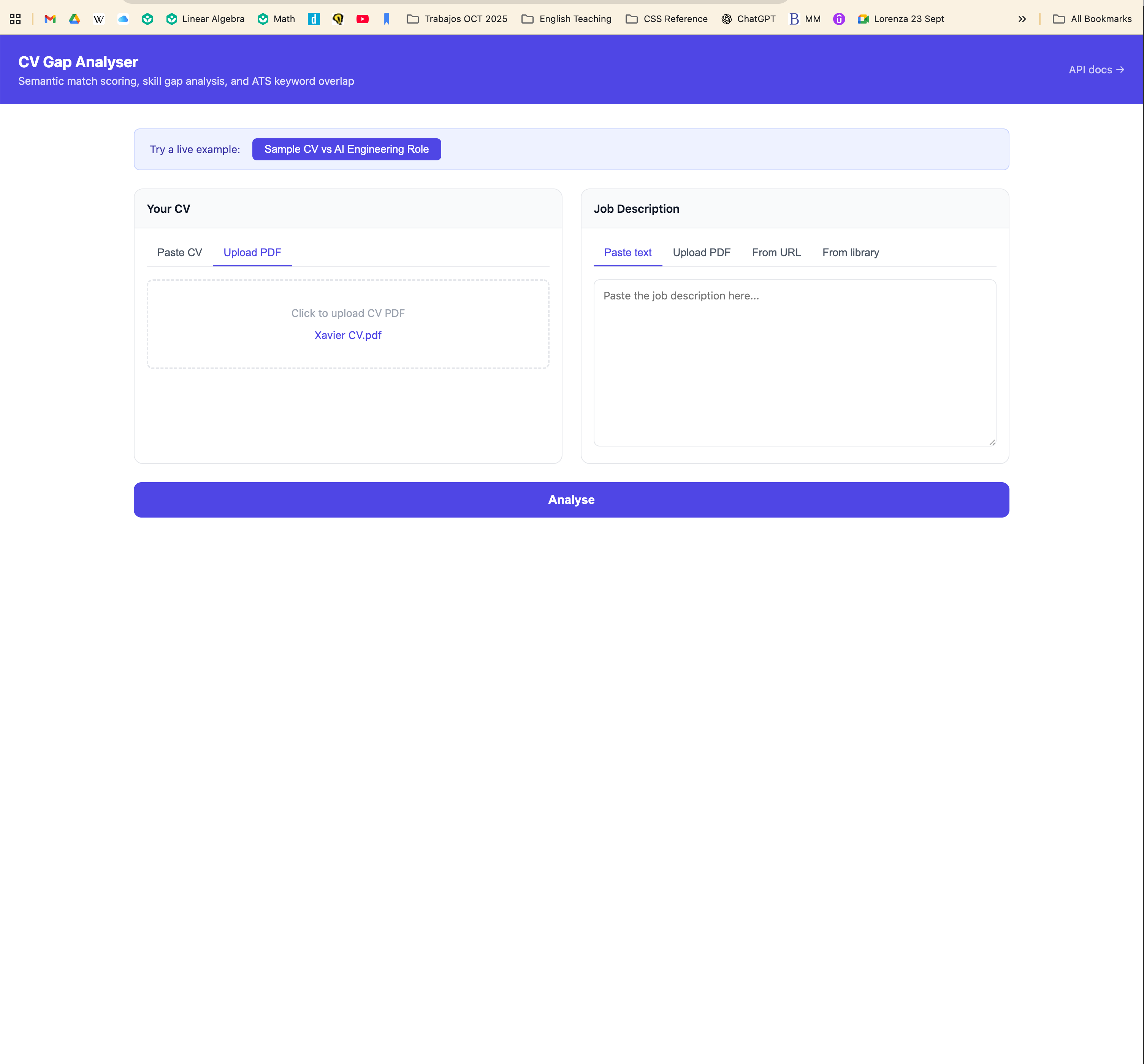Click the Job Description panel heading
The width and height of the screenshot is (1144, 1064).
pyautogui.click(x=637, y=209)
